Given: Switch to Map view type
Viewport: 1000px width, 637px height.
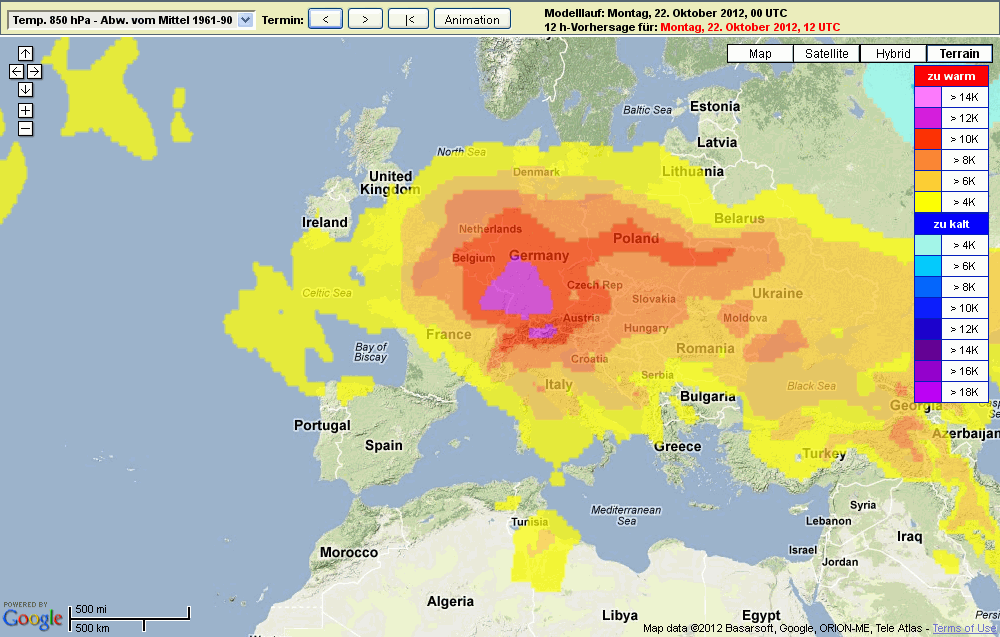Looking at the screenshot, I should pos(760,54).
